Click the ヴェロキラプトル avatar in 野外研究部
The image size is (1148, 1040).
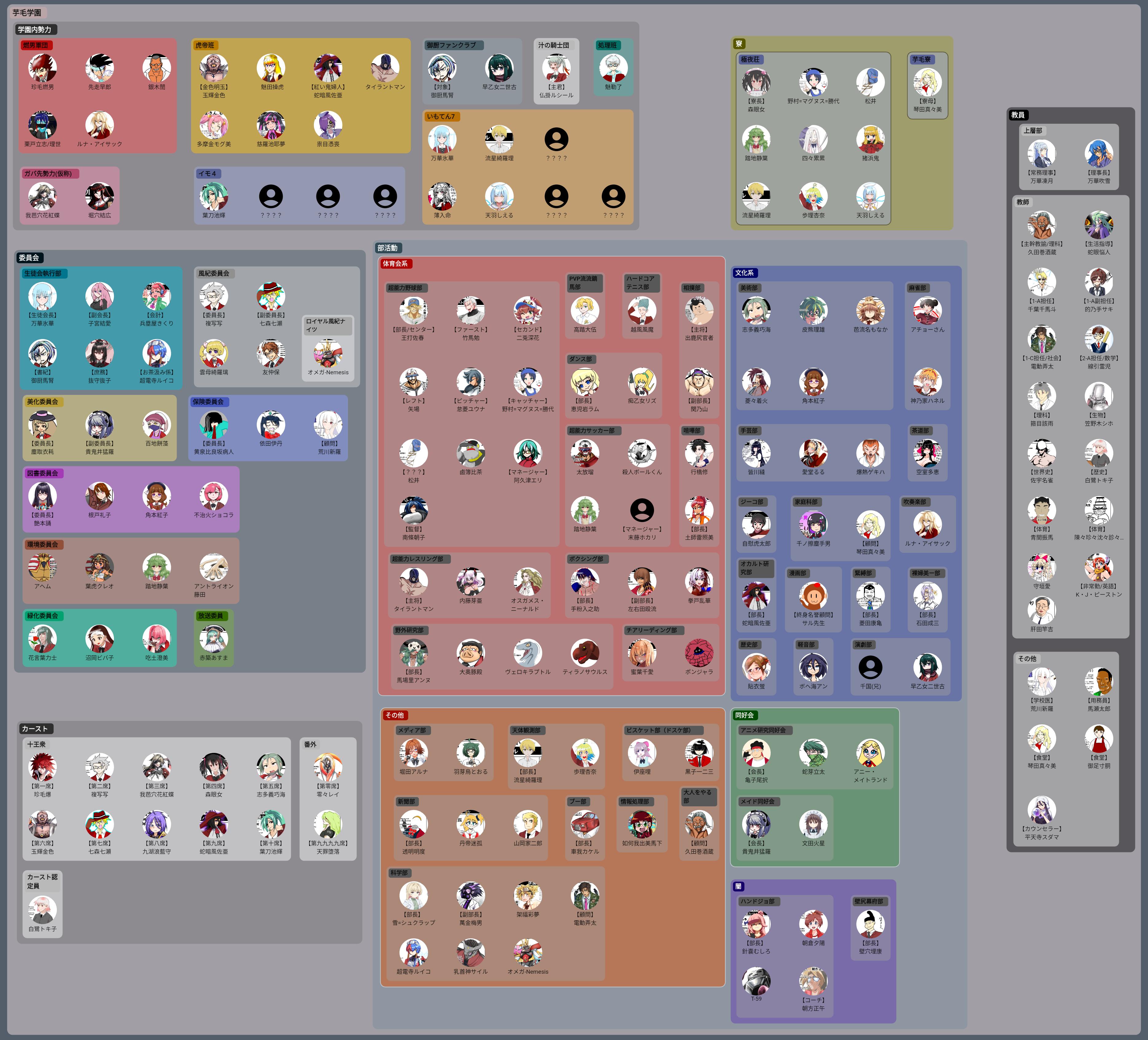(528, 653)
